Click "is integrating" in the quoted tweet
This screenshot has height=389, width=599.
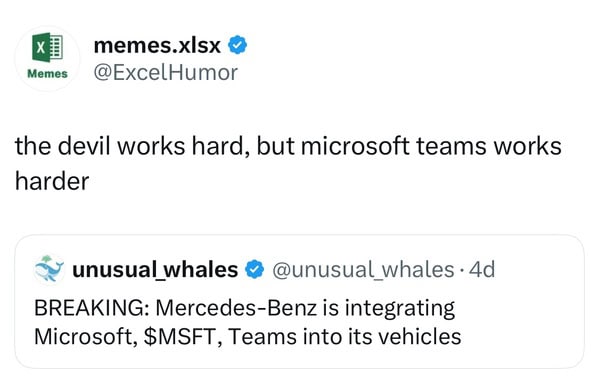389,309
